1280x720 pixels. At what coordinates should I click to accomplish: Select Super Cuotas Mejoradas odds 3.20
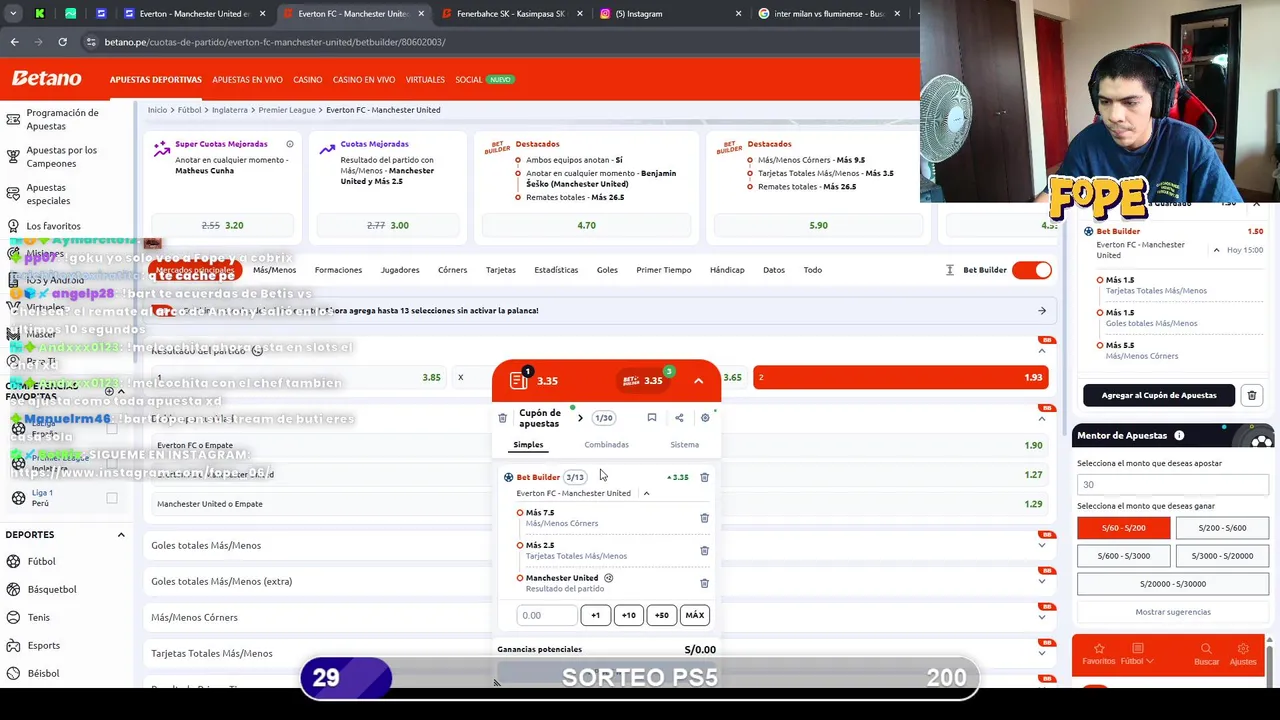tap(221, 226)
